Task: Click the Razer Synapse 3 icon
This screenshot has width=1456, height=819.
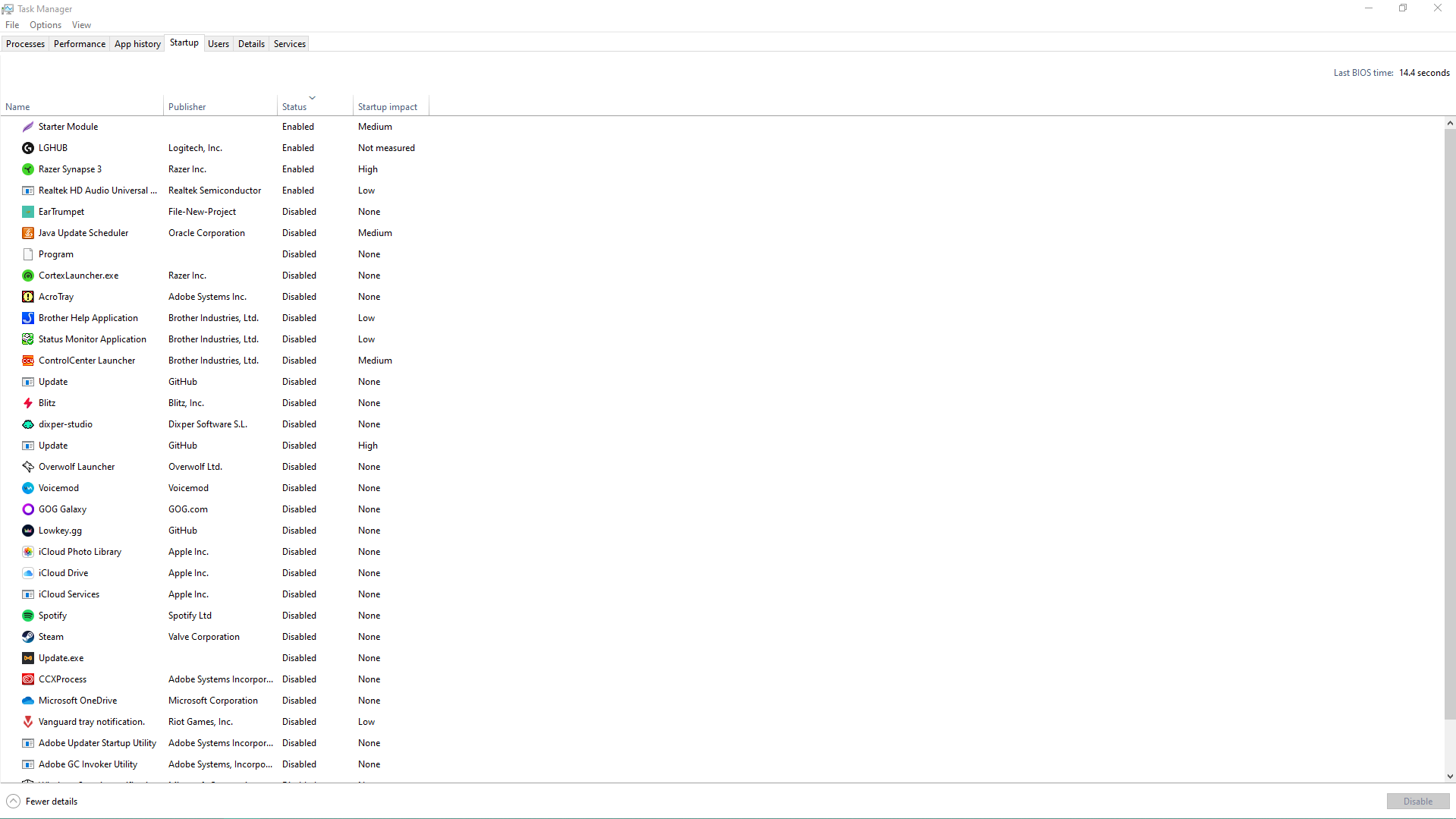Action: (x=28, y=169)
